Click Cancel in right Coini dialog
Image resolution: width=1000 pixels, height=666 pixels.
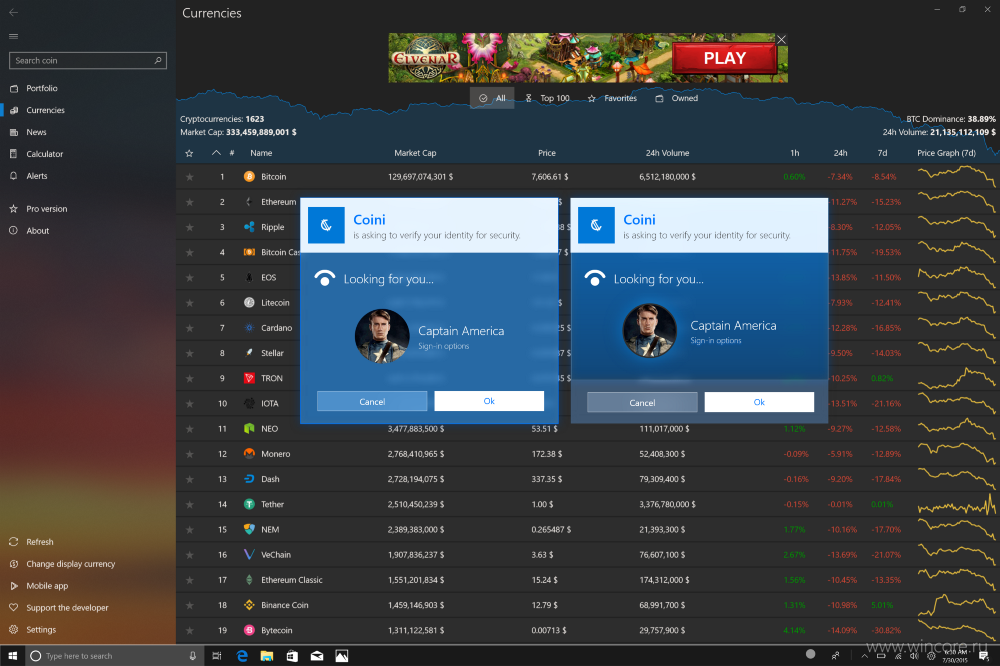(642, 403)
